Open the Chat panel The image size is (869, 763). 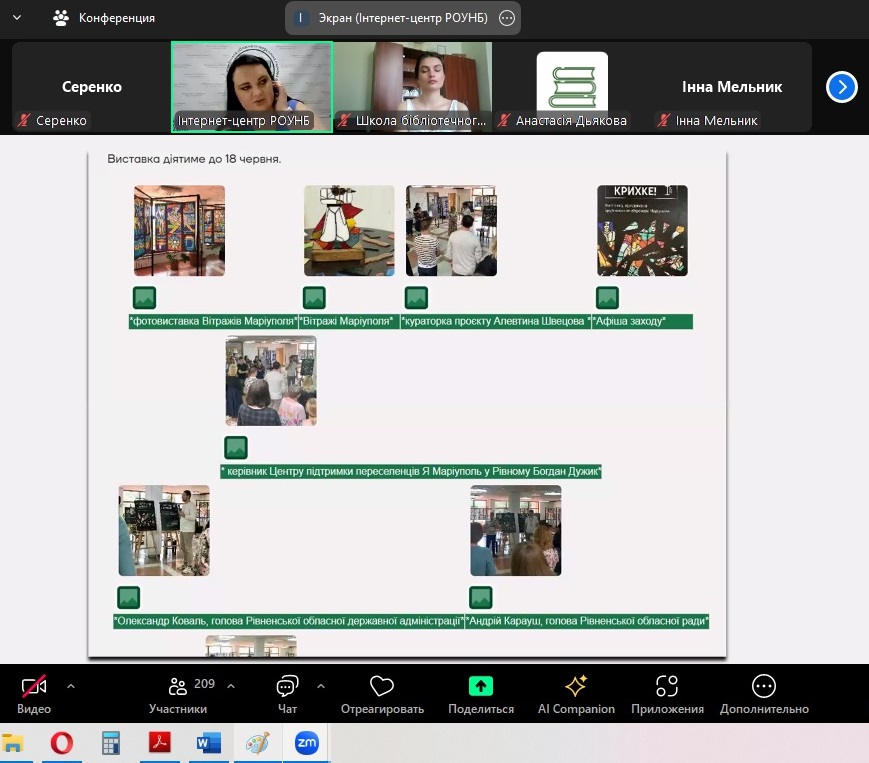tap(287, 687)
